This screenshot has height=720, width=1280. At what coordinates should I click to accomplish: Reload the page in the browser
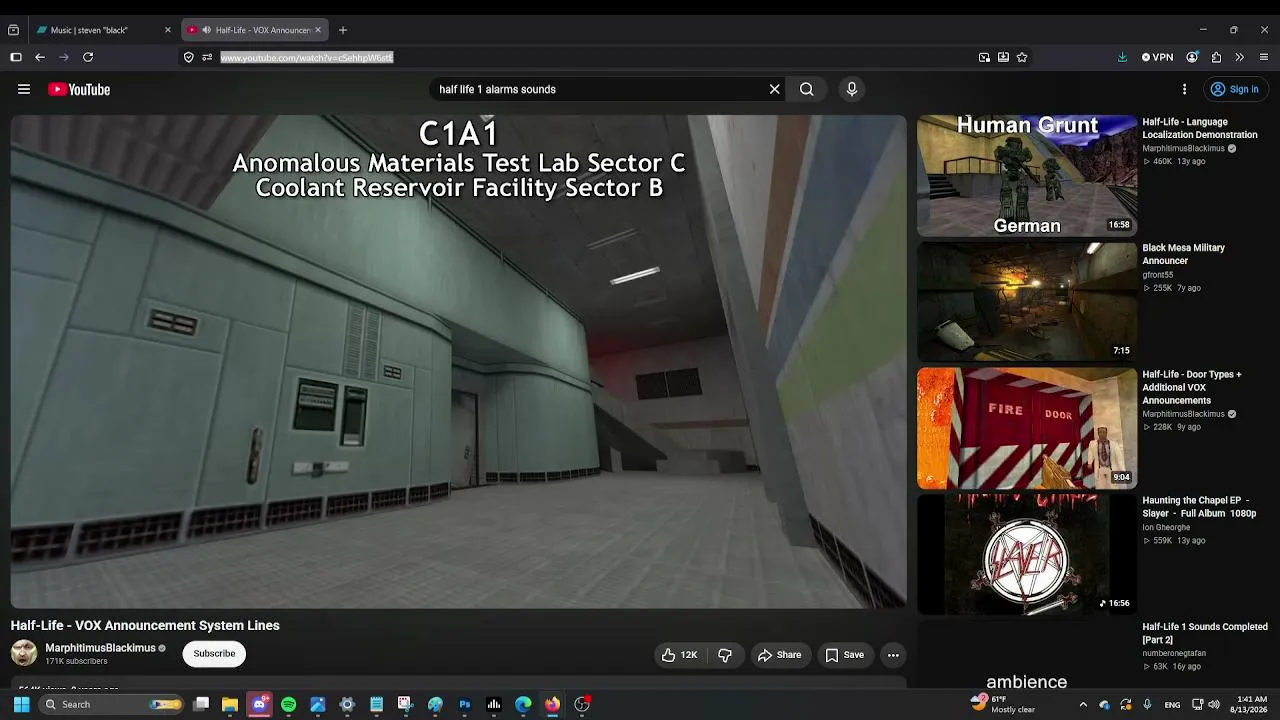pos(88,57)
